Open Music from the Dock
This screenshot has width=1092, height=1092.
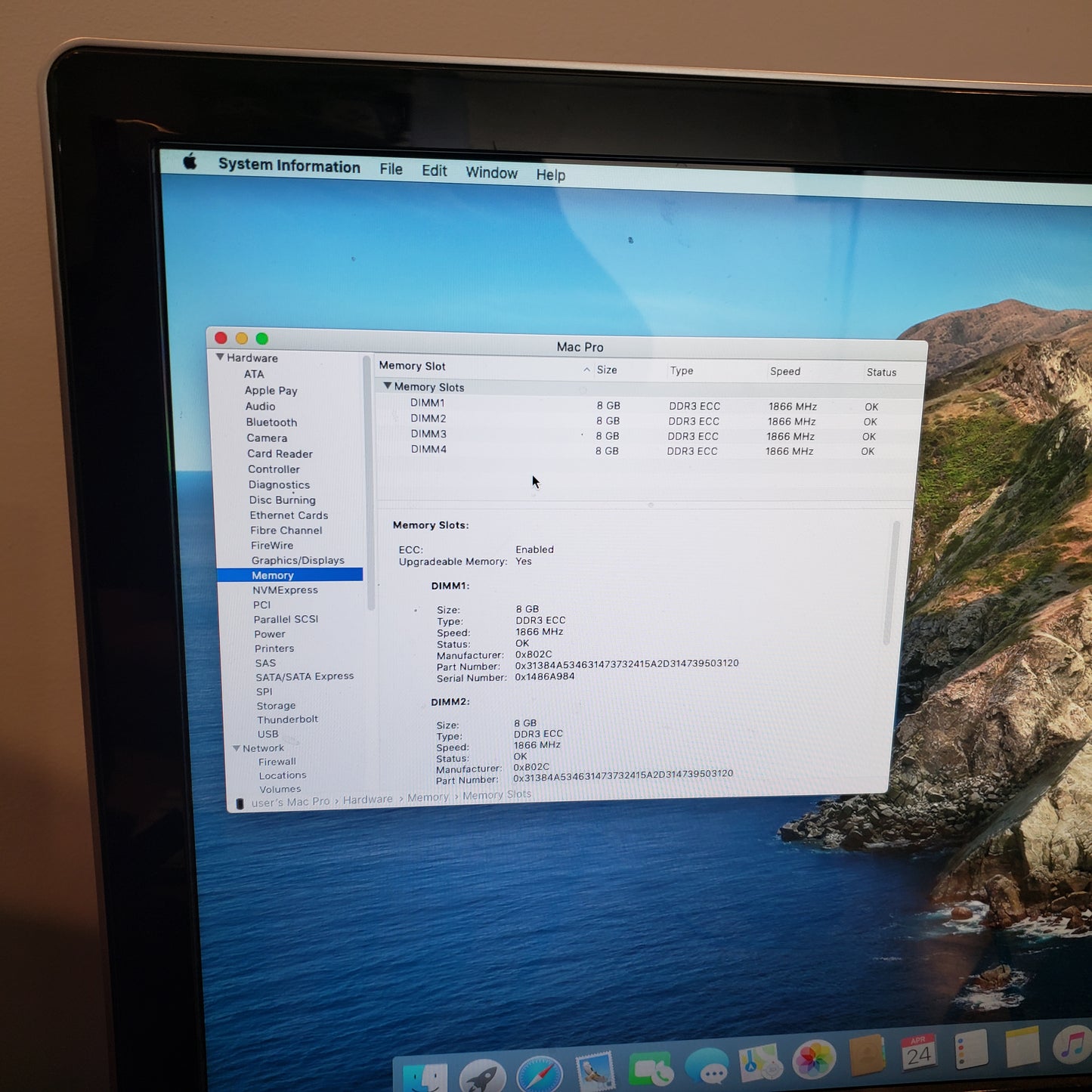pyautogui.click(x=1072, y=1043)
